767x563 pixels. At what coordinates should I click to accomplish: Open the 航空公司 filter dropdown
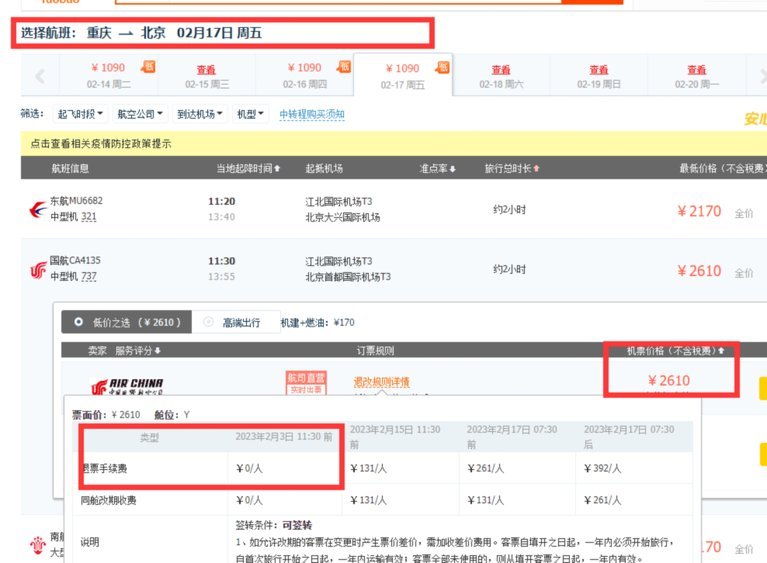tap(140, 114)
